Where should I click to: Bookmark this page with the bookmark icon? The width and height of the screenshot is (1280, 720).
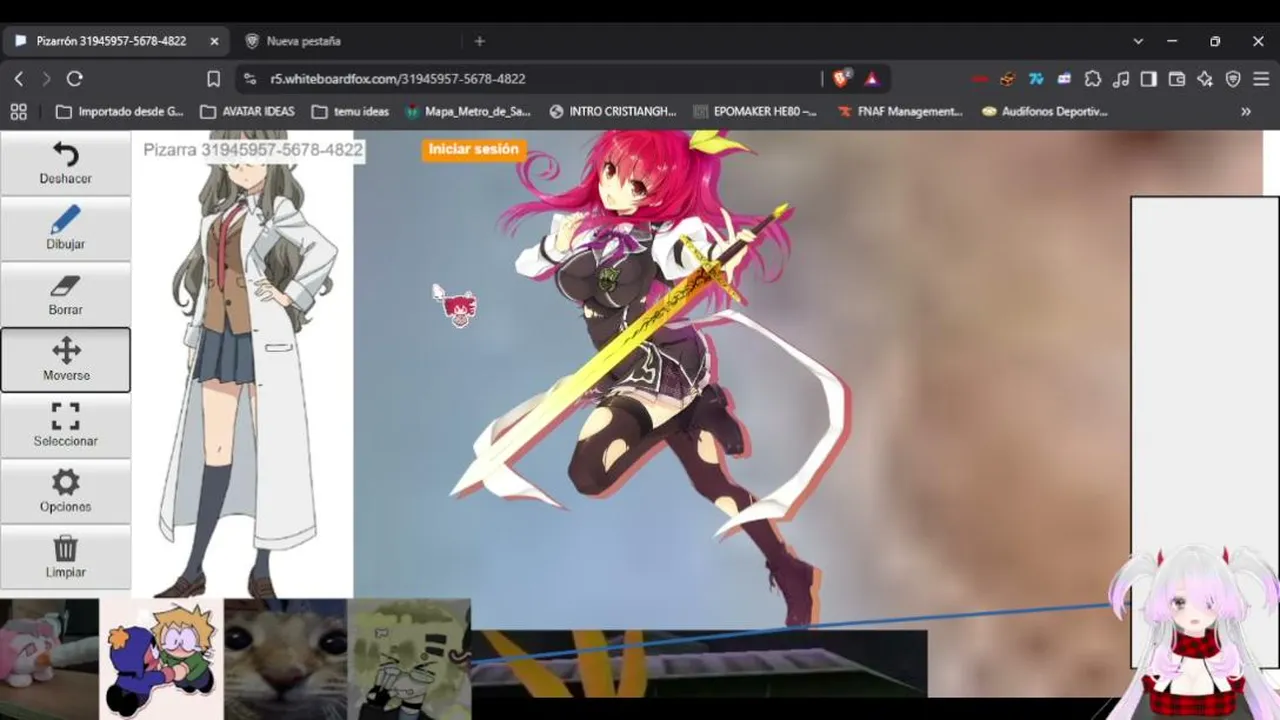point(213,79)
